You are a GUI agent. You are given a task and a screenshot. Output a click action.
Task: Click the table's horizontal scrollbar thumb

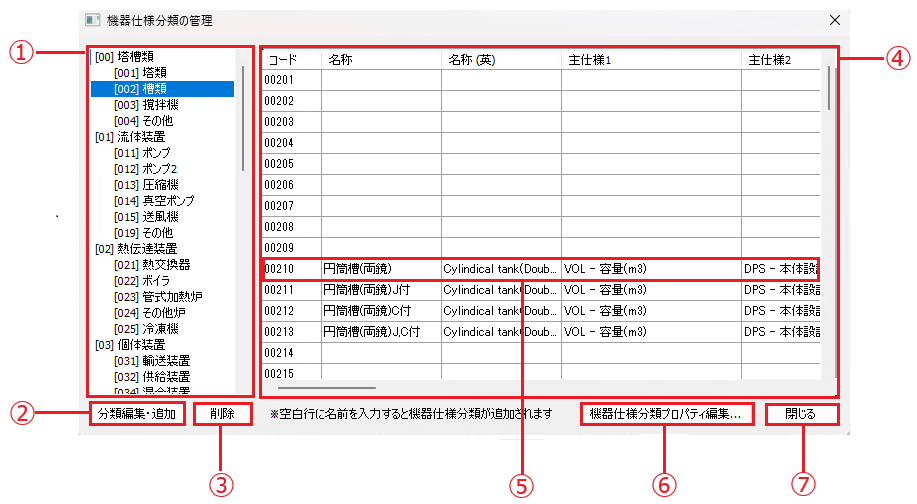tap(326, 387)
